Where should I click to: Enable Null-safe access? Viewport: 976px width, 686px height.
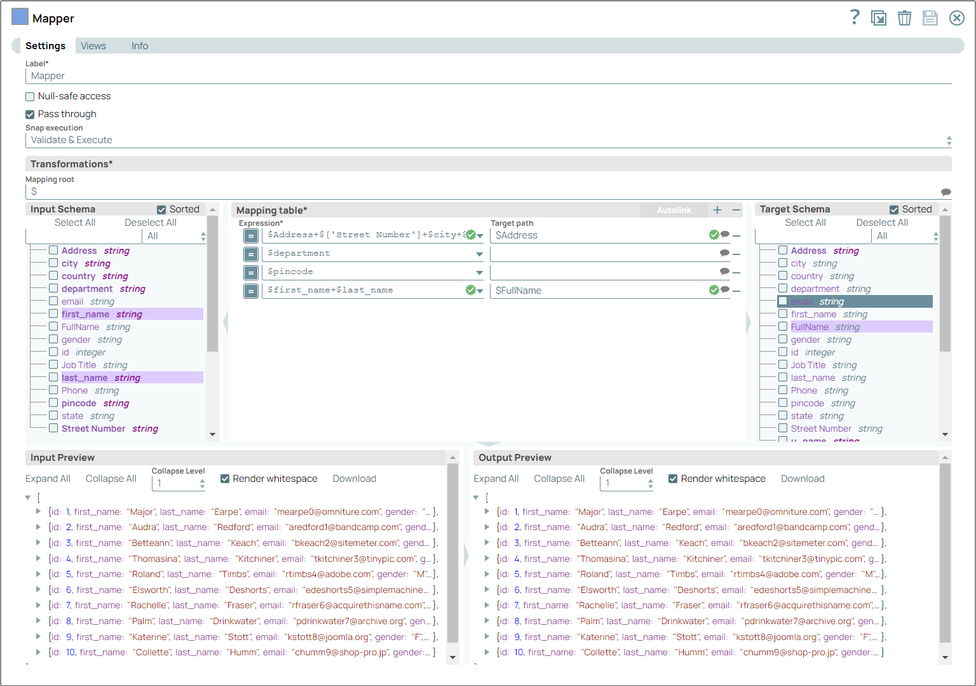[x=29, y=96]
